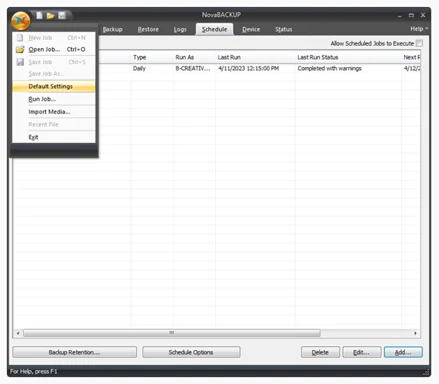
Task: Choose Run Job... from the menu
Action: (54, 99)
